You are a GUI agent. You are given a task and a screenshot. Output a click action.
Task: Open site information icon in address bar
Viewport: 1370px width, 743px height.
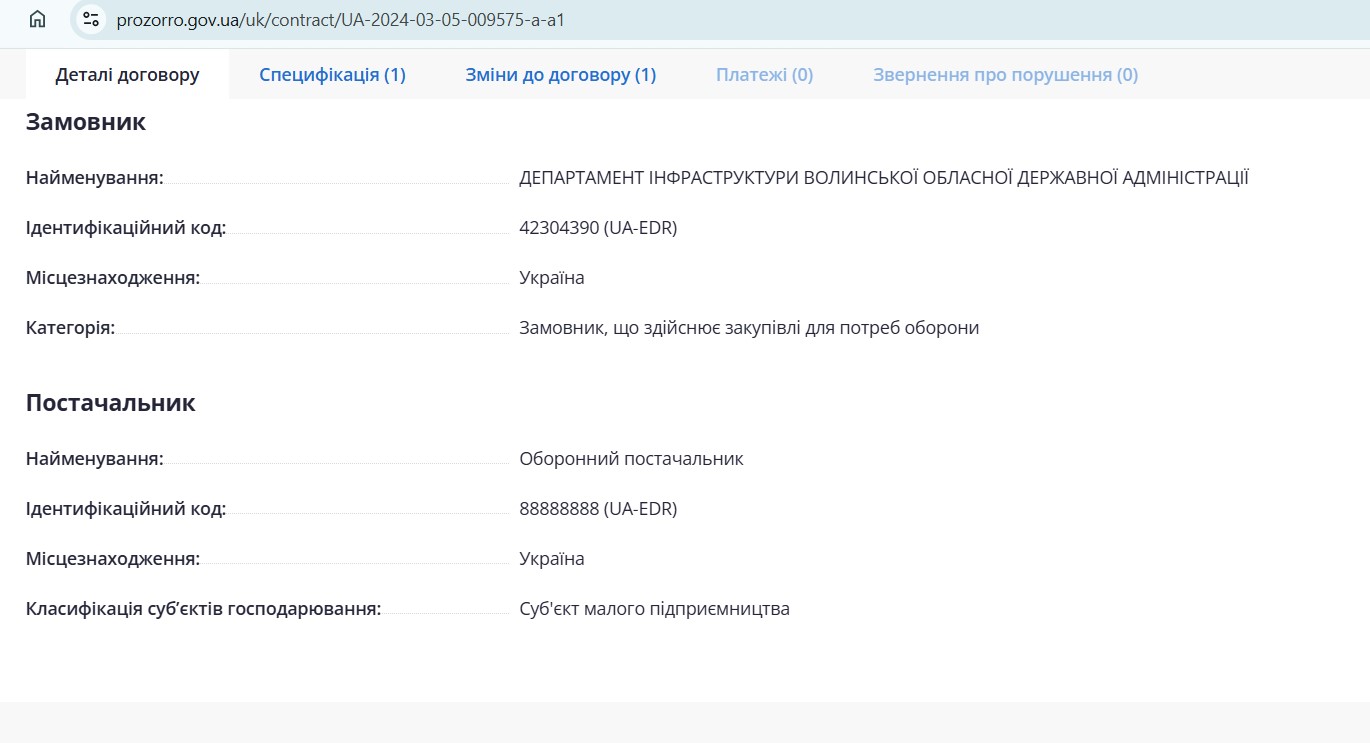(91, 19)
